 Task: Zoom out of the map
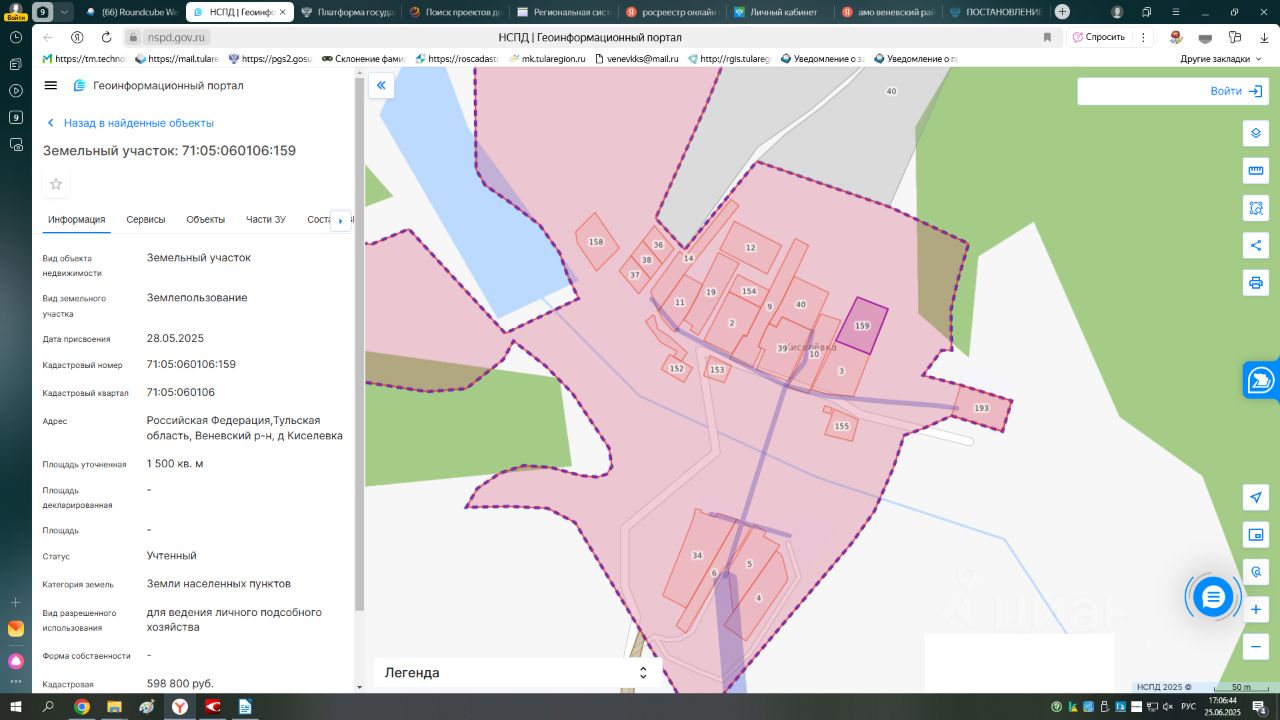(1256, 647)
